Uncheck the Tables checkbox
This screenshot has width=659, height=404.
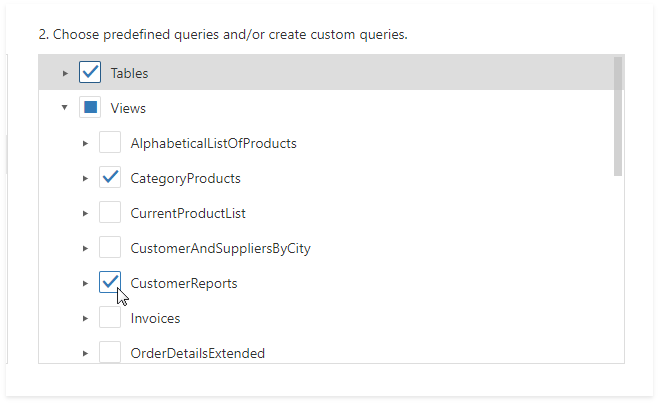coord(90,73)
